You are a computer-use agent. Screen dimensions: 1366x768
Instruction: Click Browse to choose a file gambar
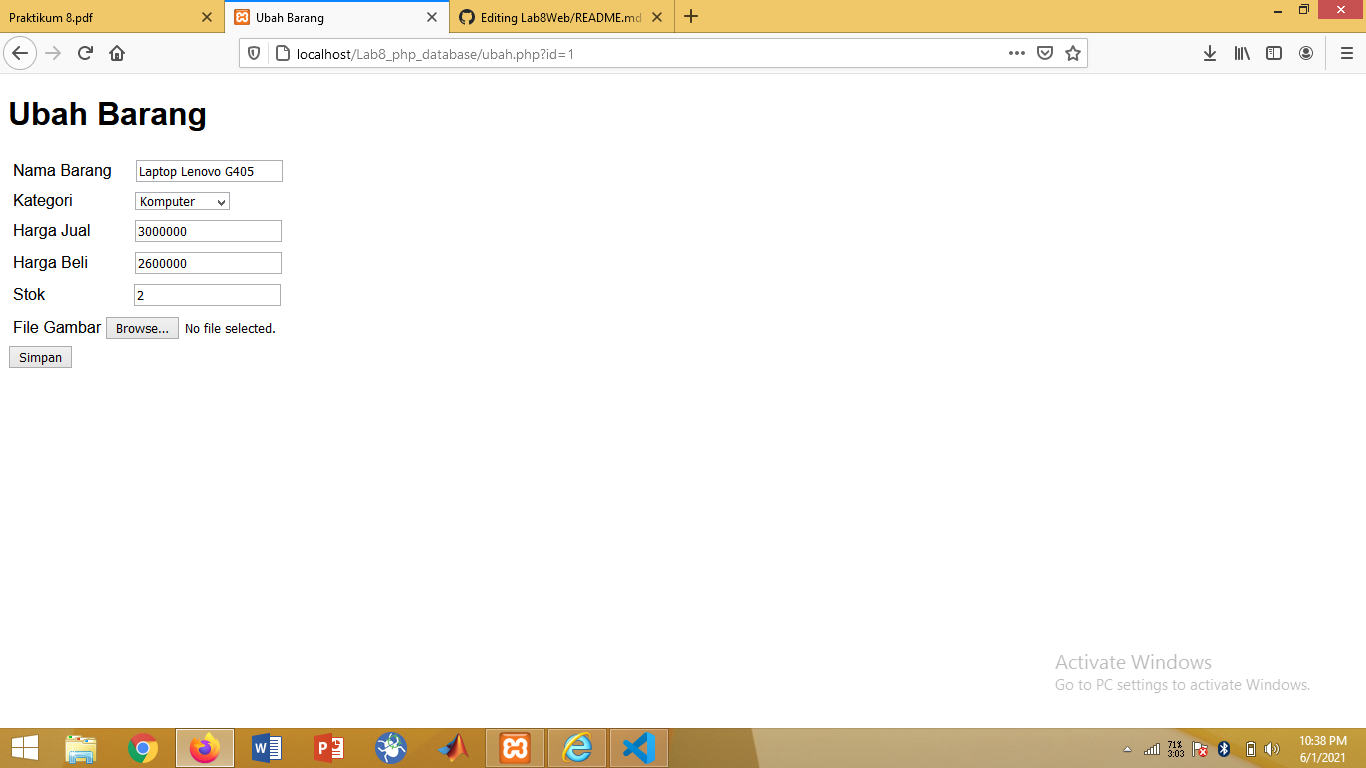click(141, 328)
